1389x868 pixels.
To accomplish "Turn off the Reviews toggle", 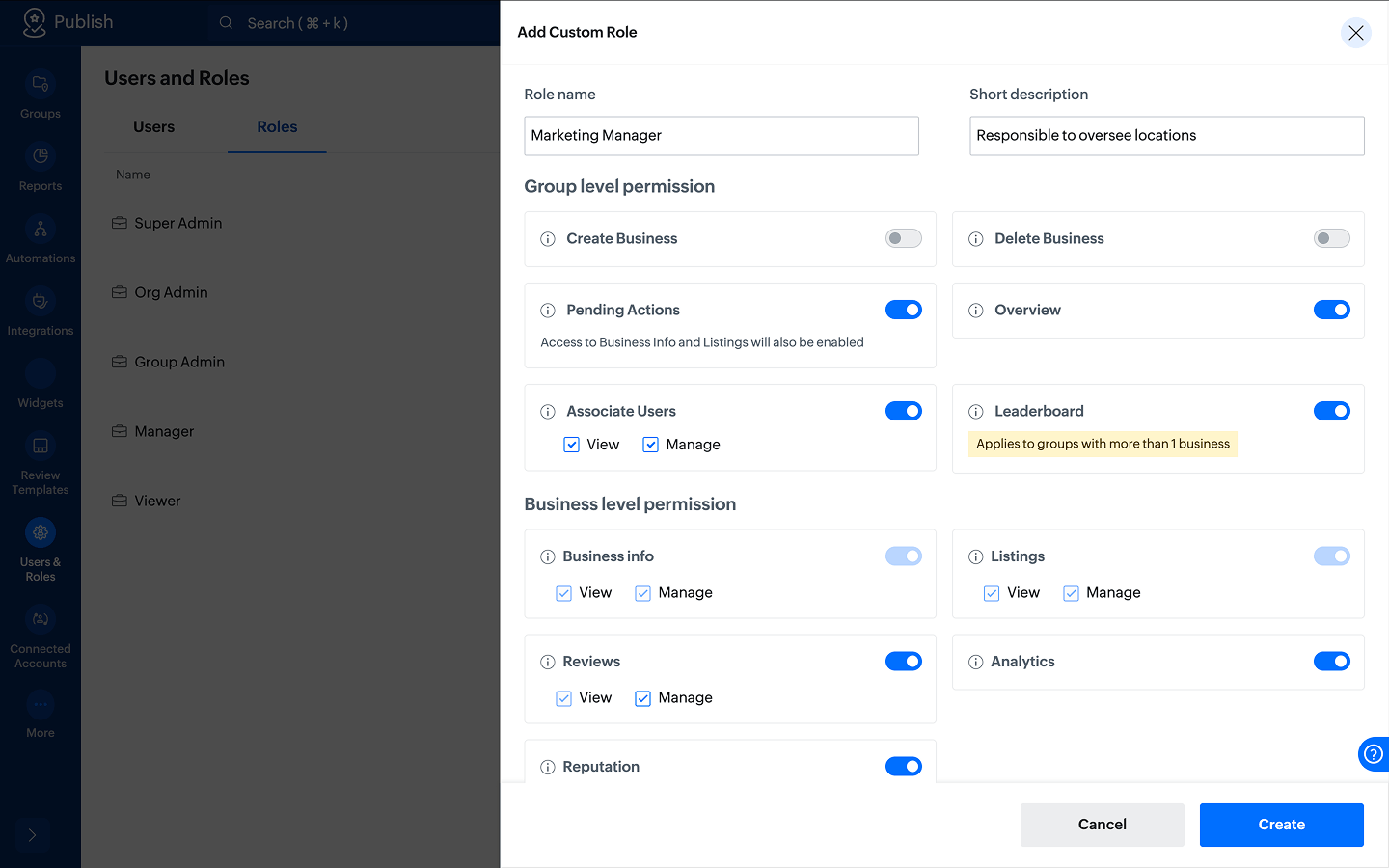I will pyautogui.click(x=904, y=661).
